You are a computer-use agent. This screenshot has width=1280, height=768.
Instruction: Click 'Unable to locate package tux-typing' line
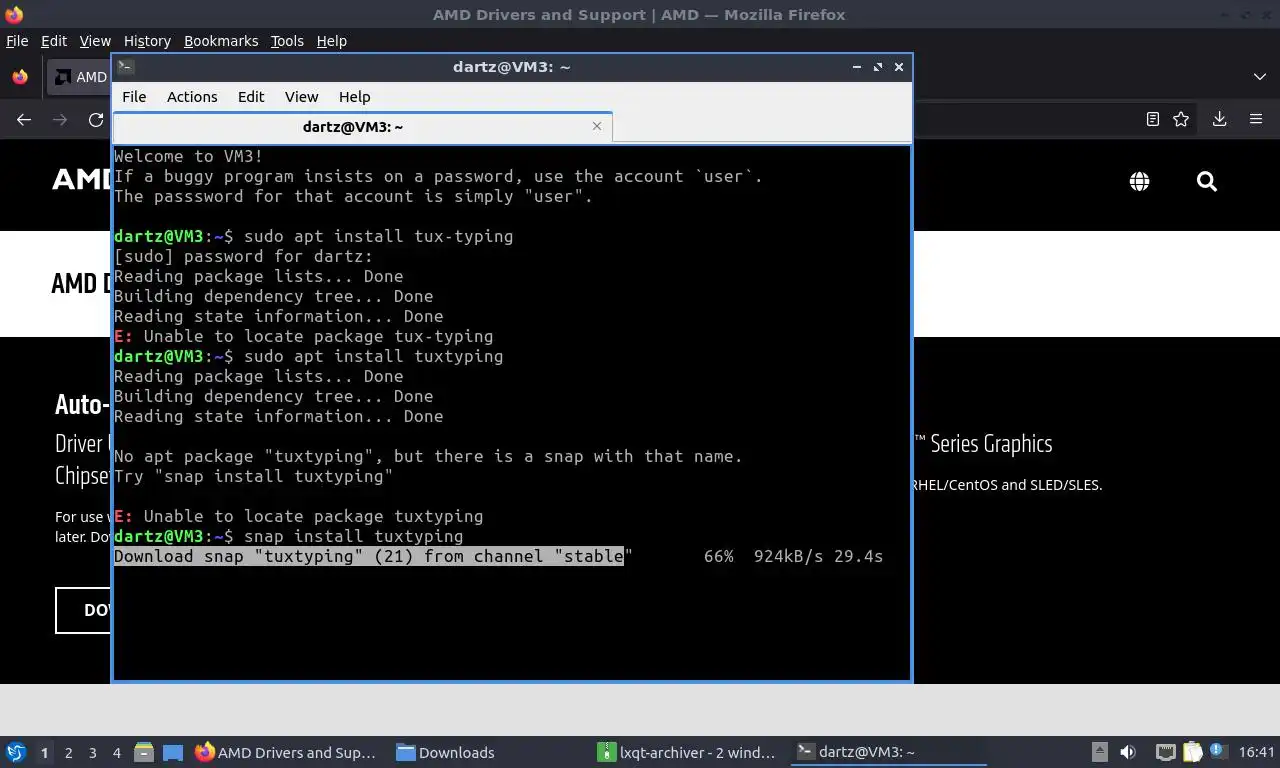(x=303, y=336)
